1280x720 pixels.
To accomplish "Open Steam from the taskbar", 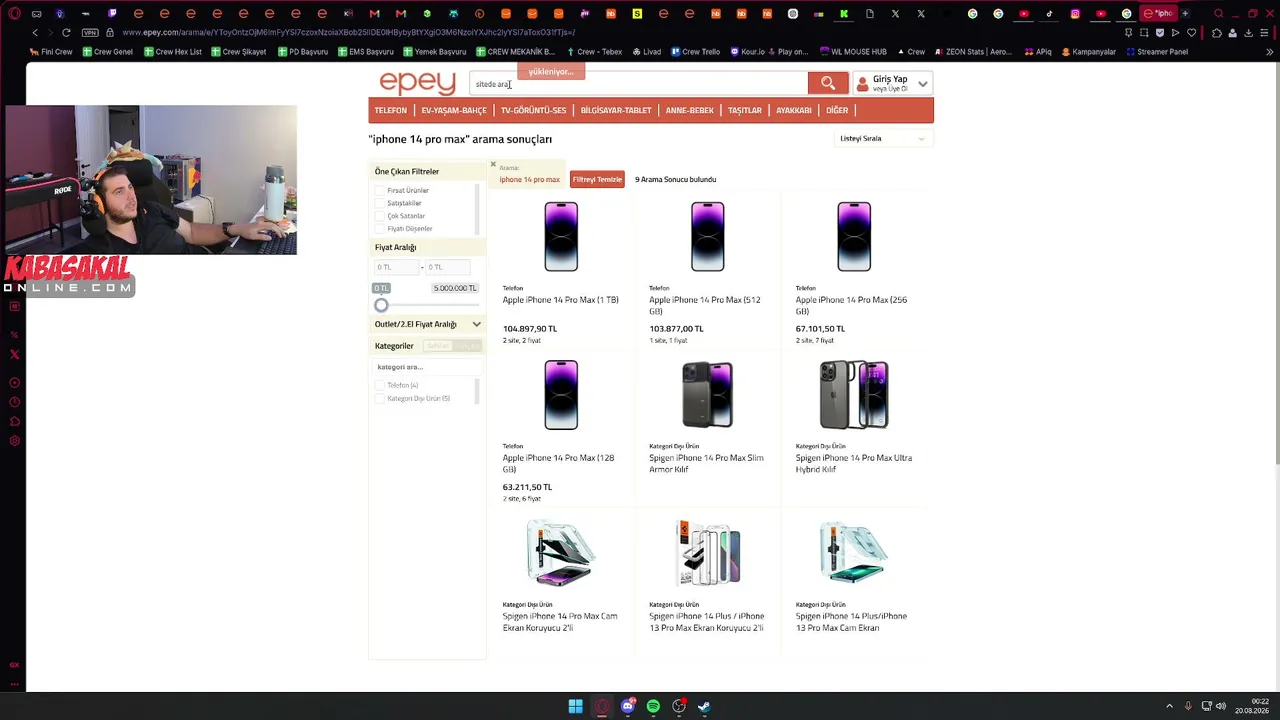I will coord(704,706).
